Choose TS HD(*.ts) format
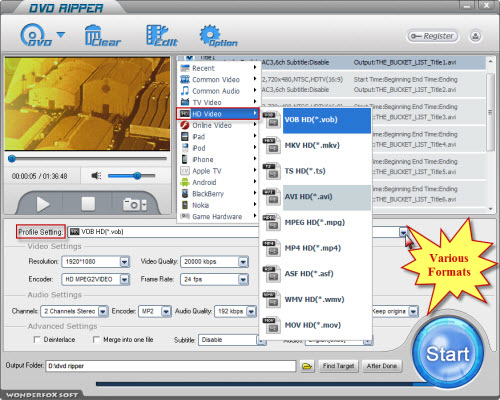Viewport: 500px width, 400px height. [x=317, y=171]
